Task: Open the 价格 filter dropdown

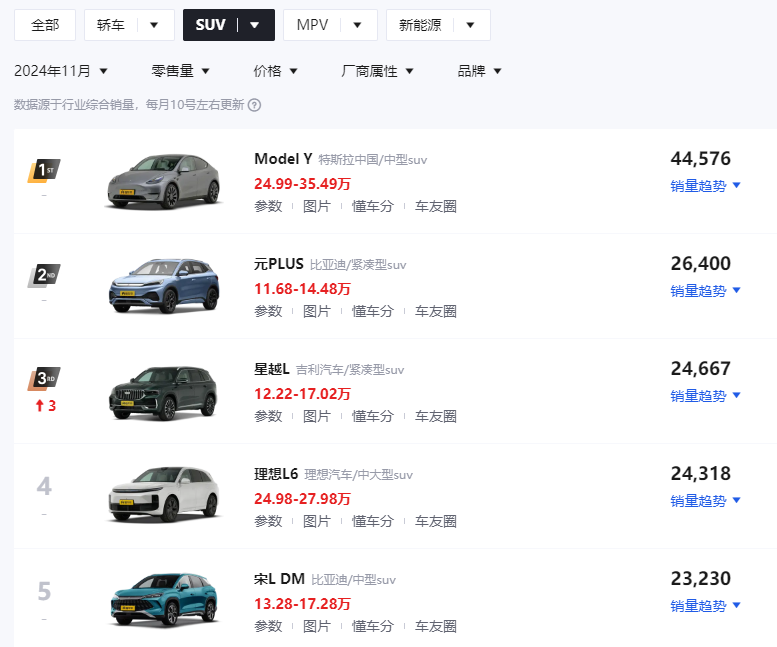Action: pos(276,71)
